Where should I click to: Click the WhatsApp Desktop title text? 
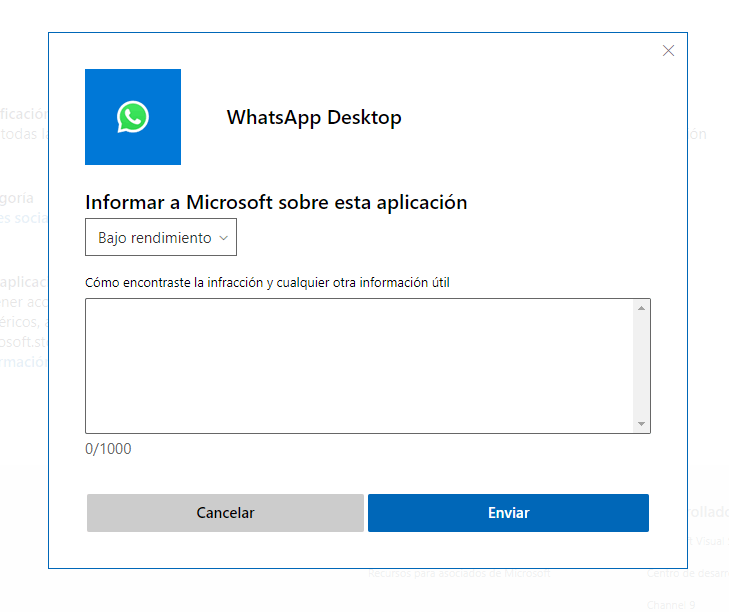[x=314, y=118]
